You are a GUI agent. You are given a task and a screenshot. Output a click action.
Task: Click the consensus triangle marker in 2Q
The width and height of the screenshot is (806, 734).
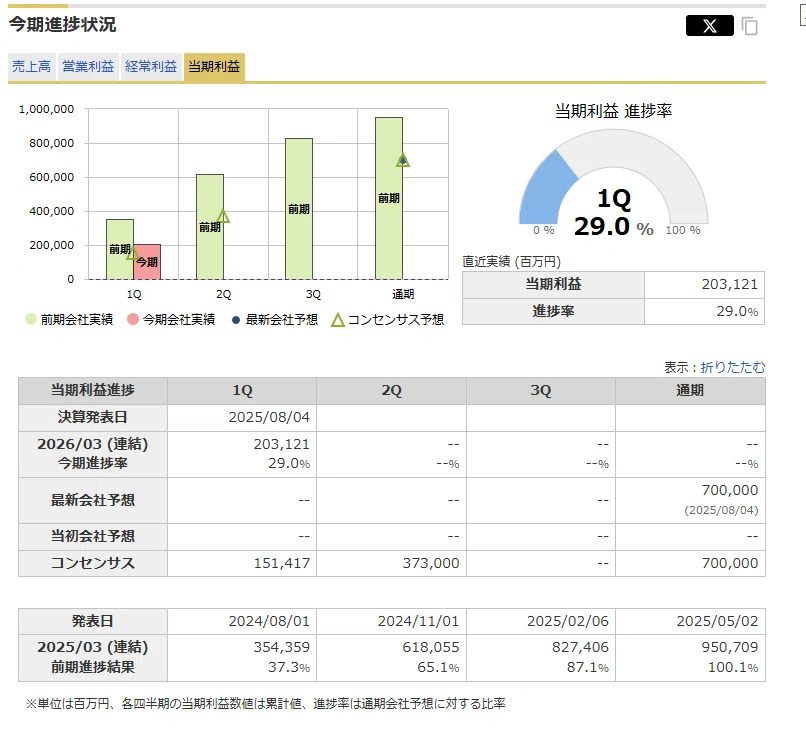point(223,216)
